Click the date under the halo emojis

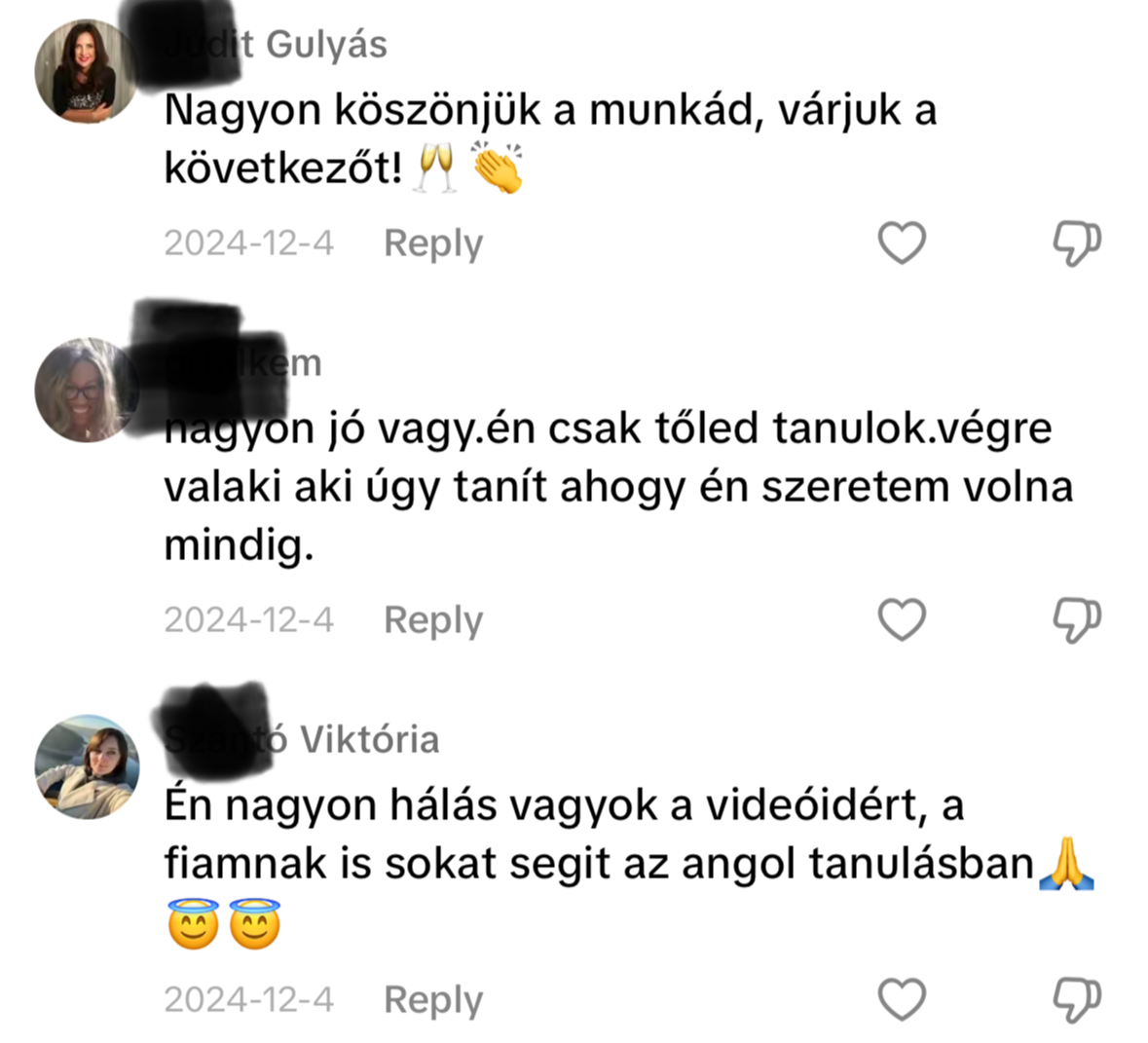coord(249,999)
